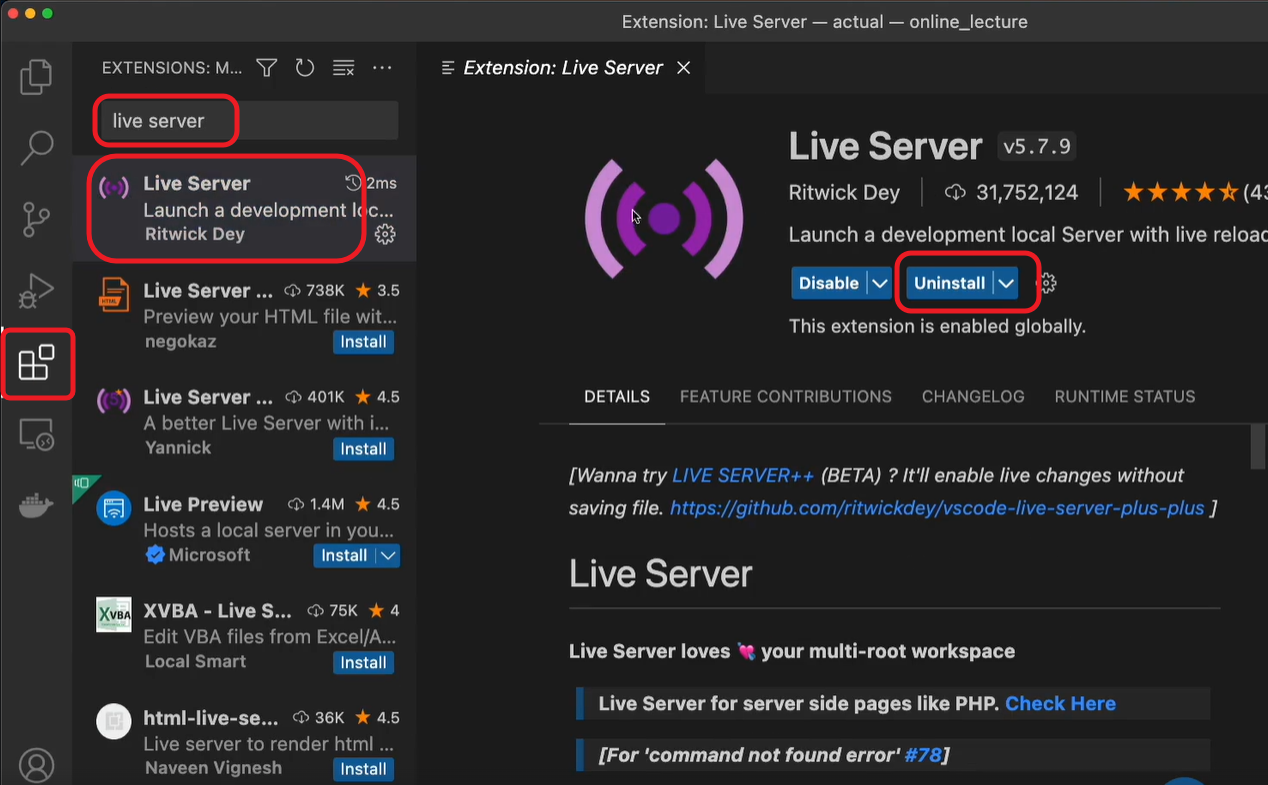Disable the Live Server extension

[x=828, y=283]
